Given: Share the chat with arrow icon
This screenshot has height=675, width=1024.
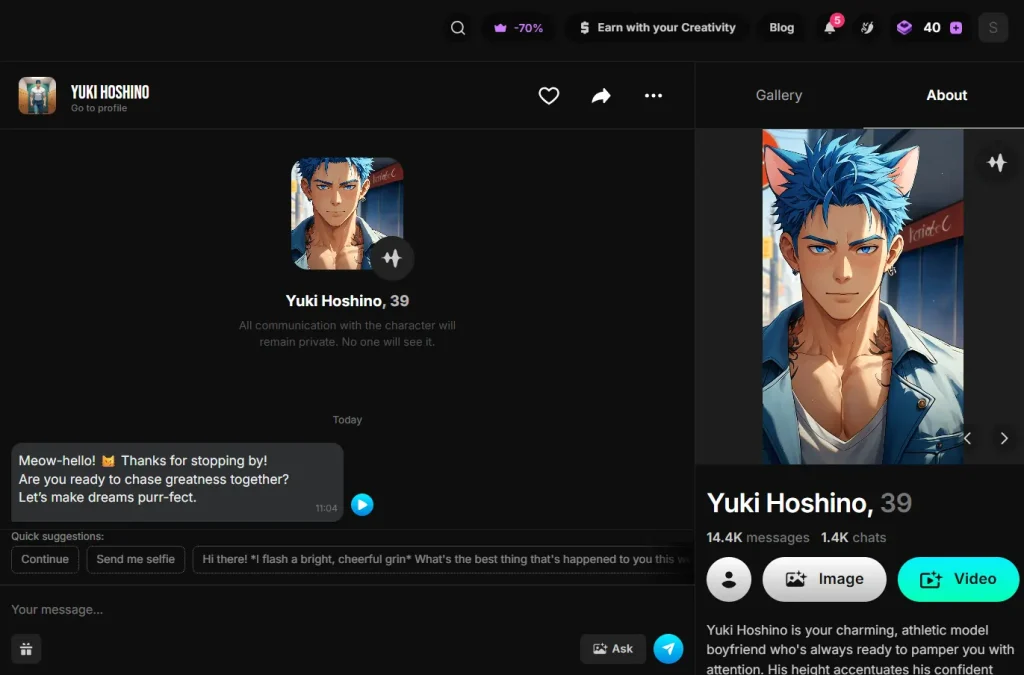Looking at the screenshot, I should pos(601,96).
